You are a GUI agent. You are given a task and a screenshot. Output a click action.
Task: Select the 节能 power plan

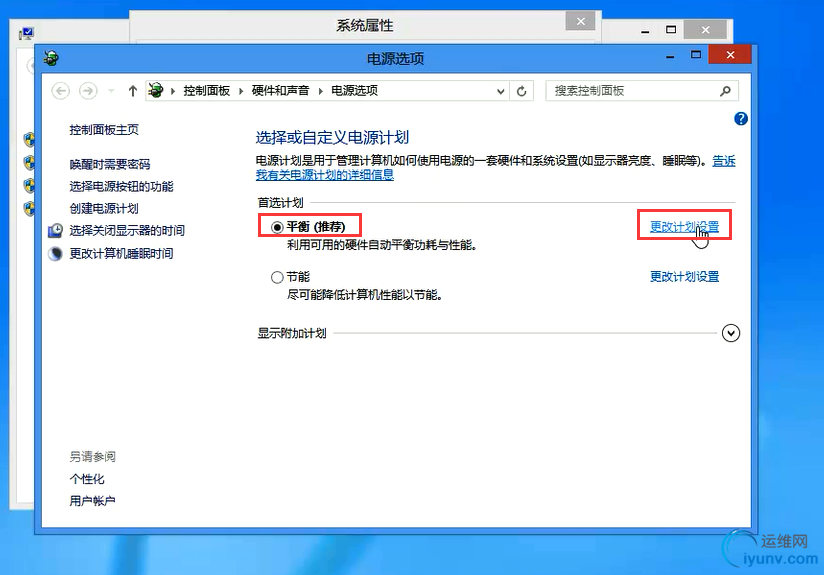[x=276, y=277]
